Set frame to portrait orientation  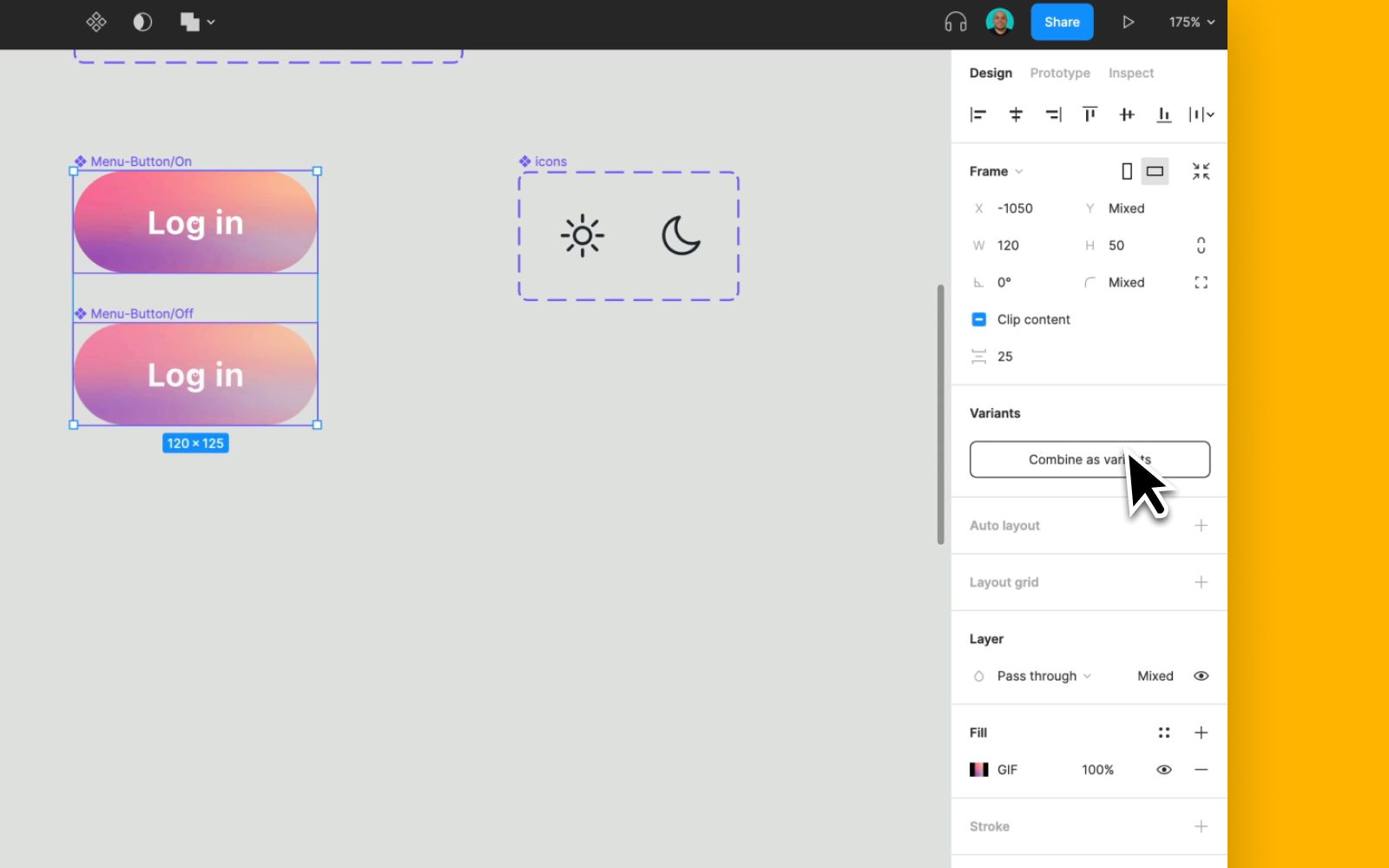1127,171
